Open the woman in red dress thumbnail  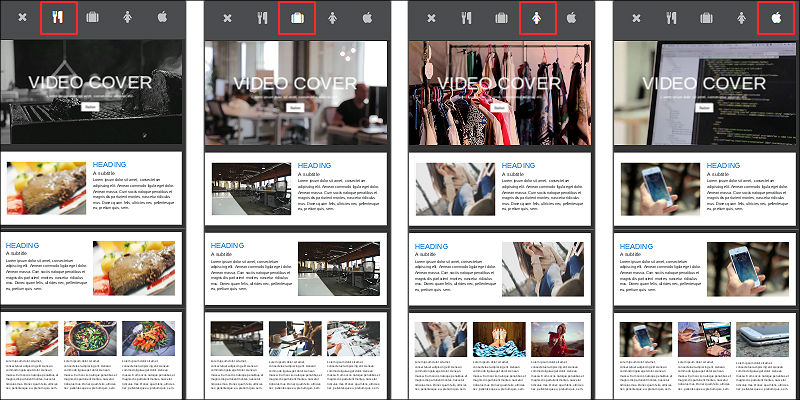pyautogui.click(x=558, y=339)
